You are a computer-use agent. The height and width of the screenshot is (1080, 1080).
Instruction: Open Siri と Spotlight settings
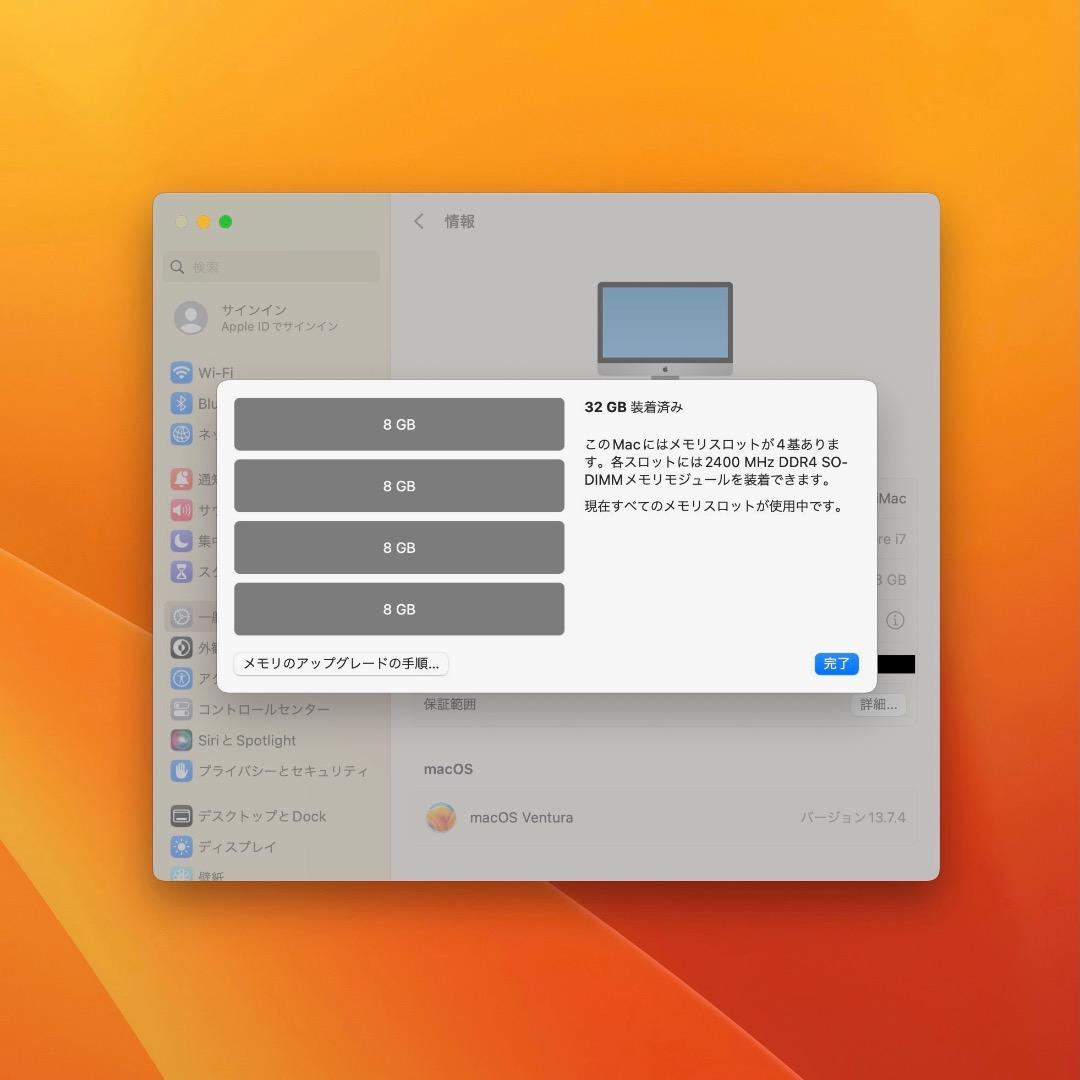(x=246, y=740)
